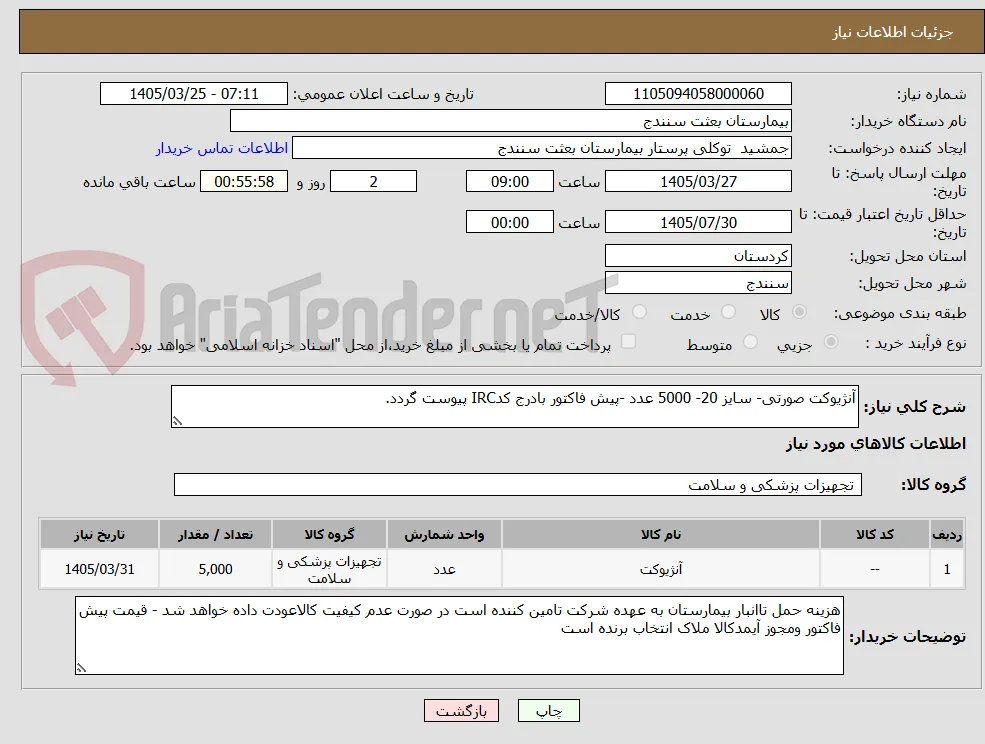985x744 pixels.
Task: Click the need date cell 1405/03/31
Action: pyautogui.click(x=99, y=569)
